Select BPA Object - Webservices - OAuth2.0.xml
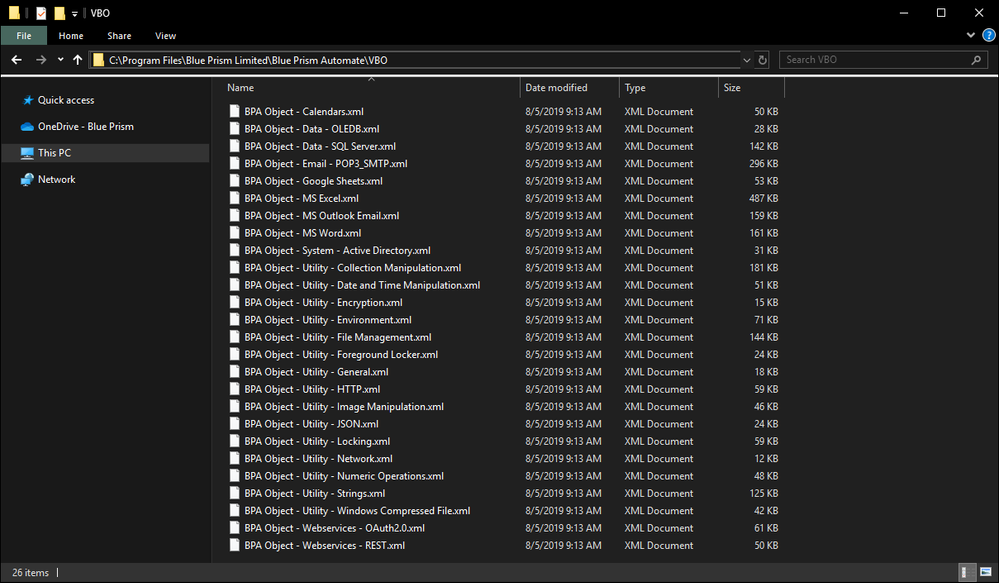The image size is (999, 583). tap(334, 528)
